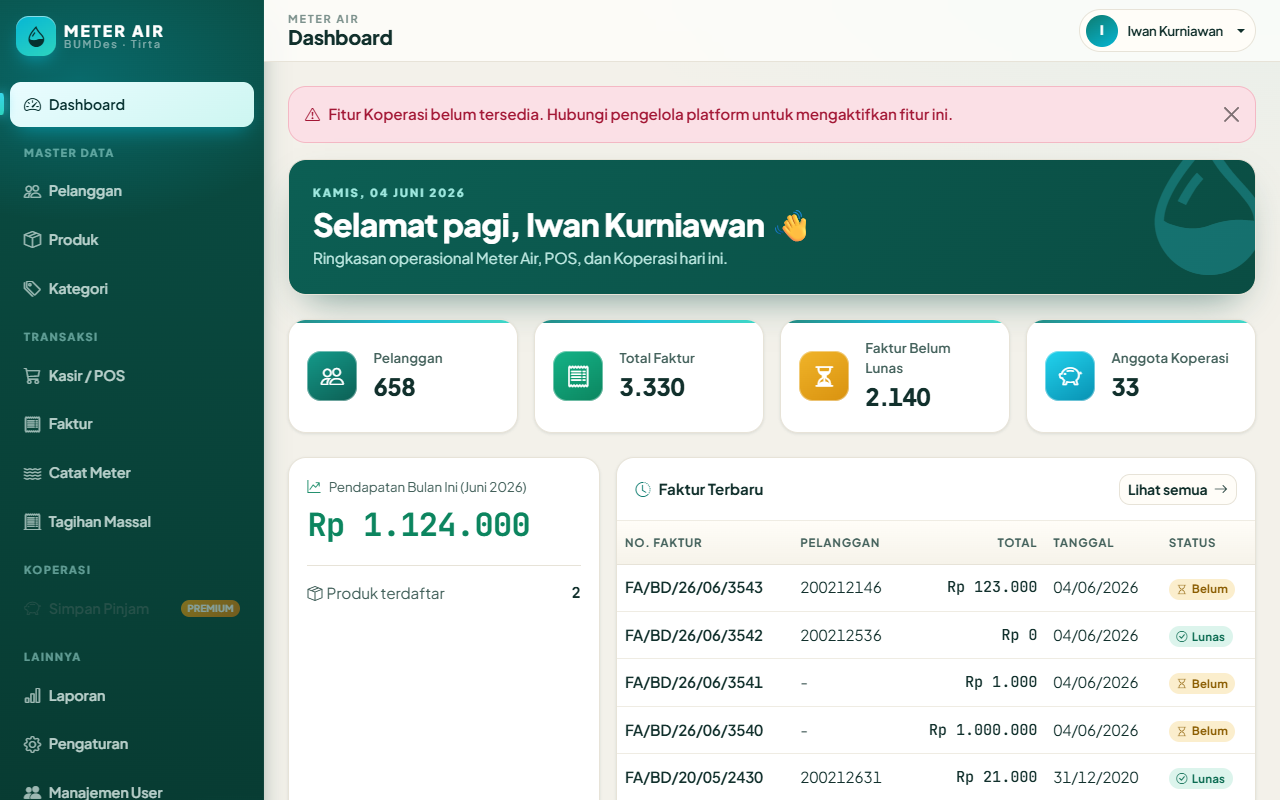Viewport: 1280px width, 800px height.
Task: Open the Total Faktur 3.330 card
Action: click(649, 376)
